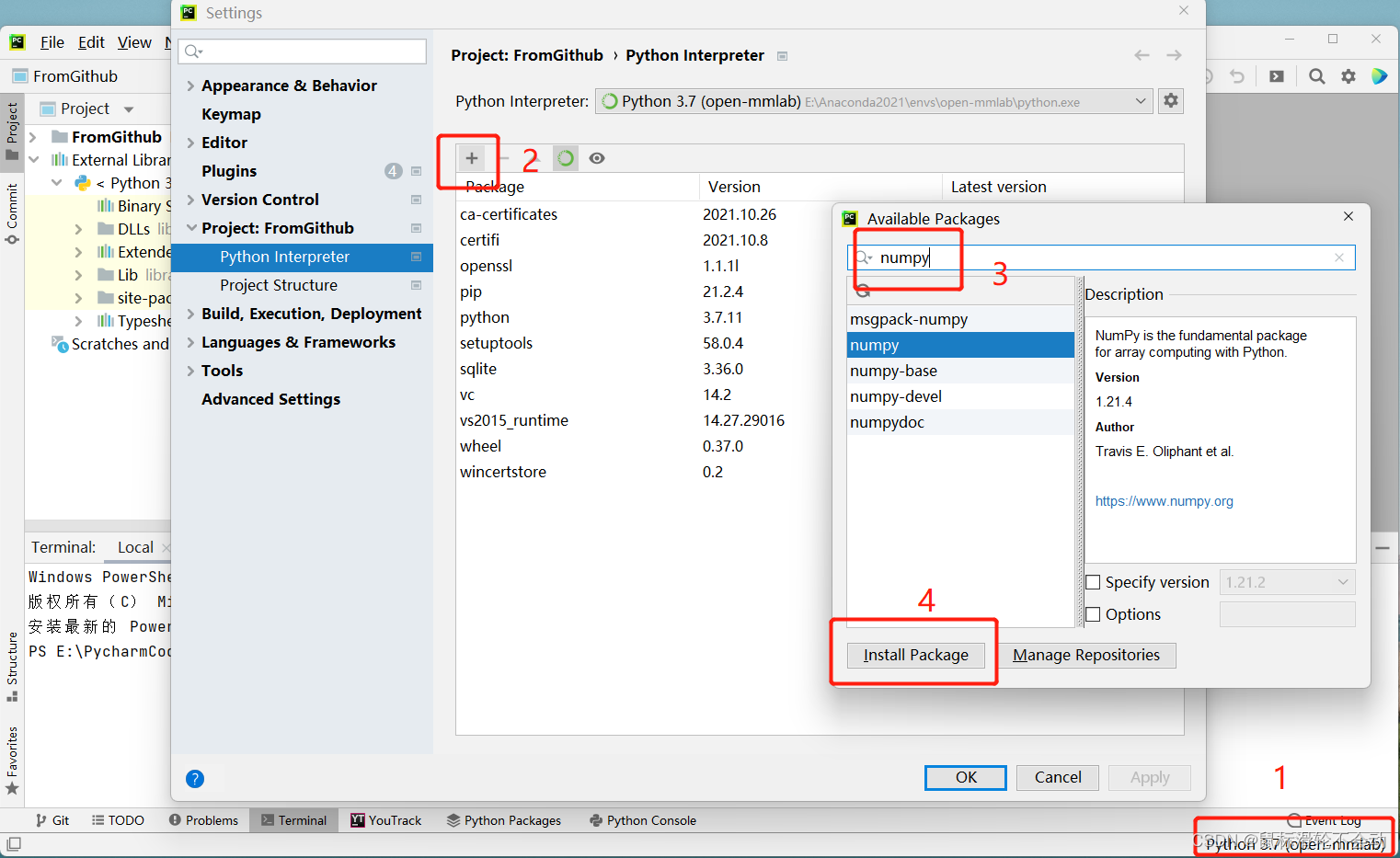Viewport: 1400px width, 858px height.
Task: Select Plugins in settings
Action: pos(229,171)
